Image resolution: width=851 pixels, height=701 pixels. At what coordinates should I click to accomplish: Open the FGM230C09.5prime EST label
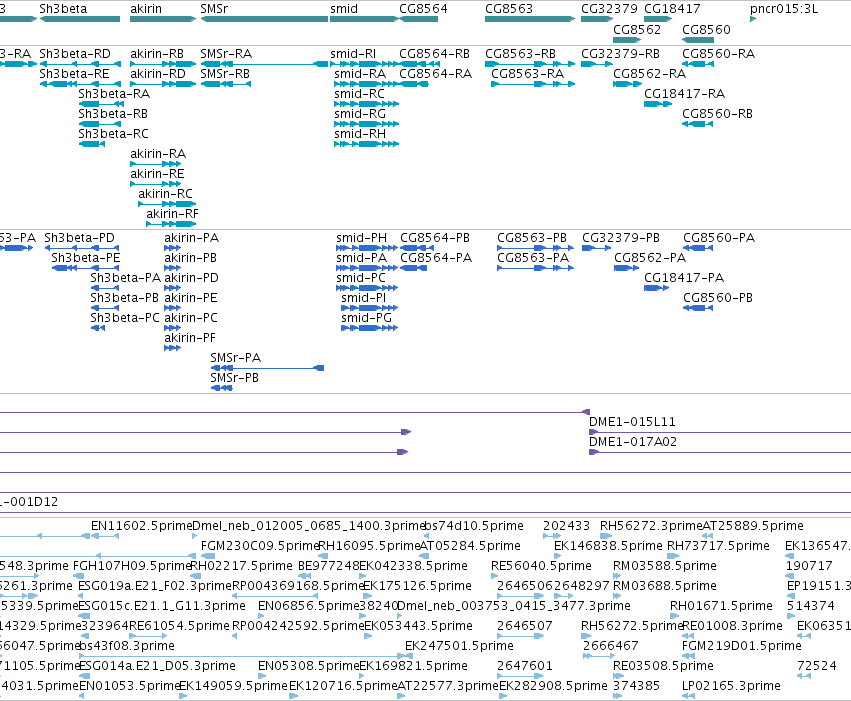(259, 546)
